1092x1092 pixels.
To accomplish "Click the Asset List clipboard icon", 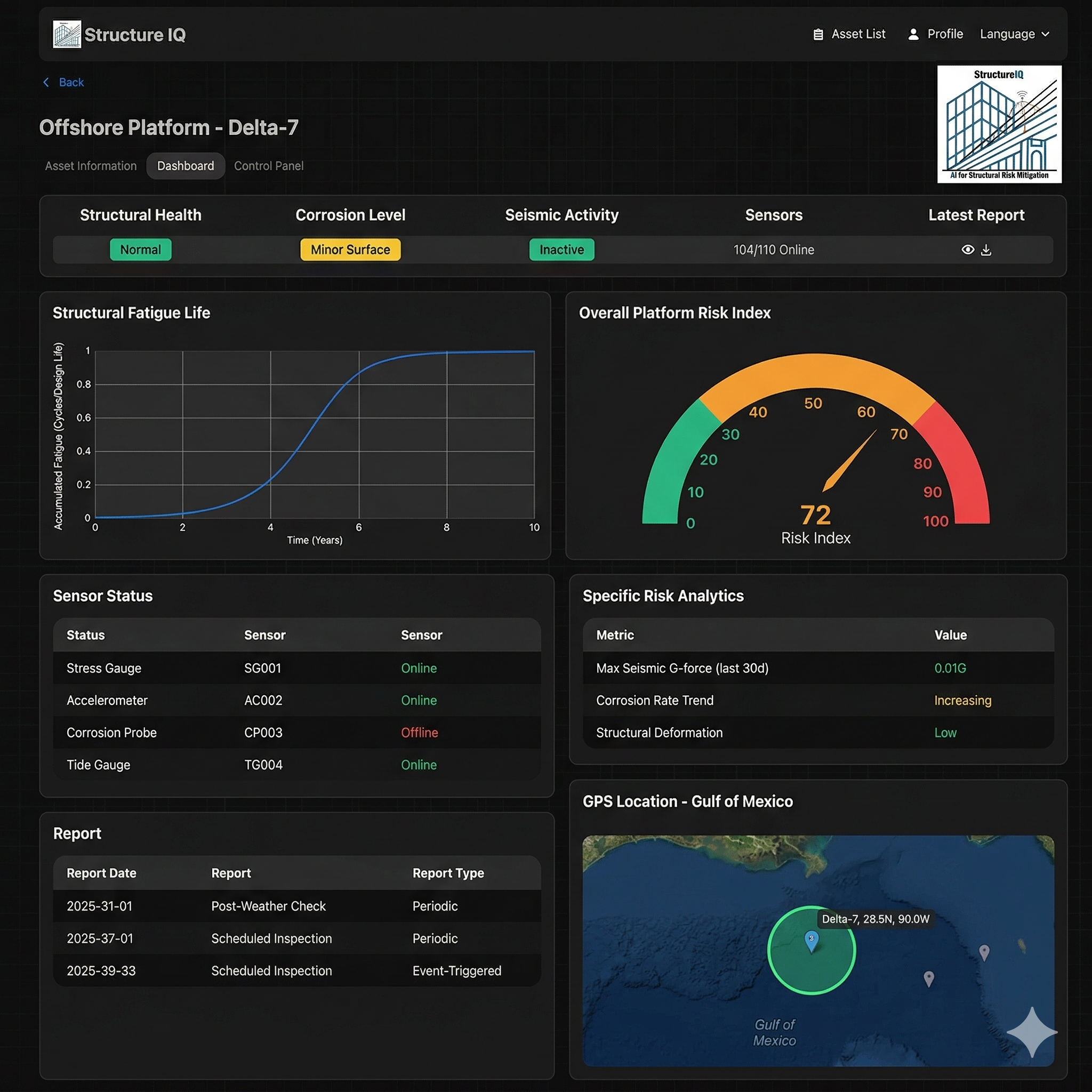I will pos(818,35).
